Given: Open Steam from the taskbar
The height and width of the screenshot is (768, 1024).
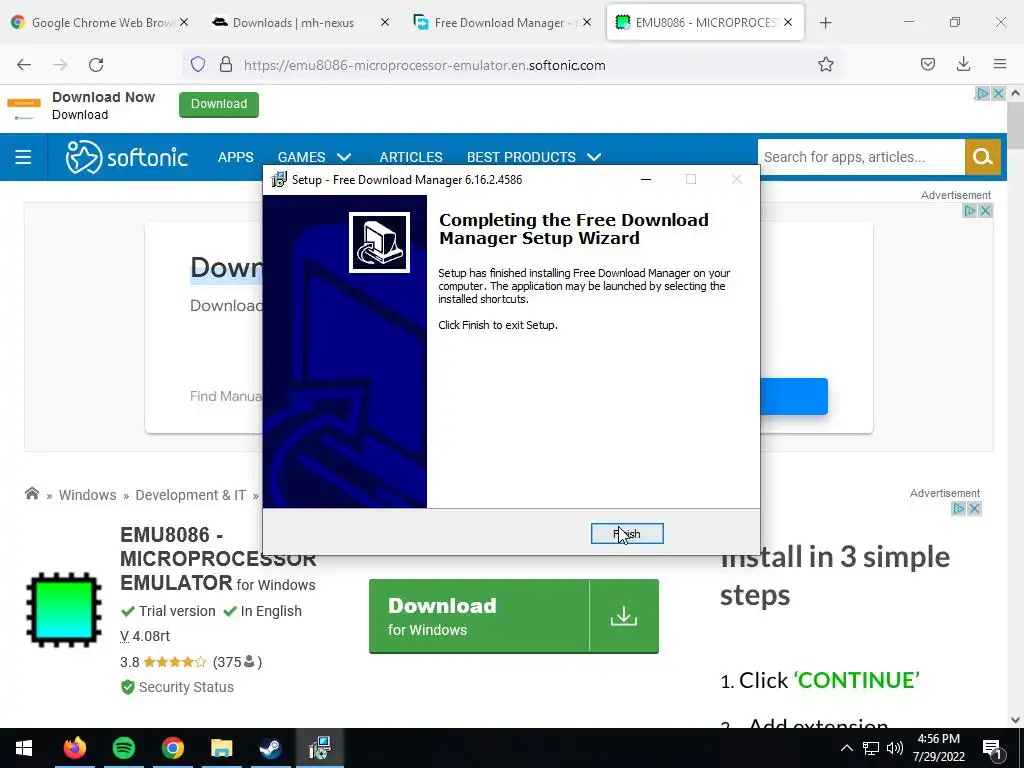Looking at the screenshot, I should (x=270, y=748).
